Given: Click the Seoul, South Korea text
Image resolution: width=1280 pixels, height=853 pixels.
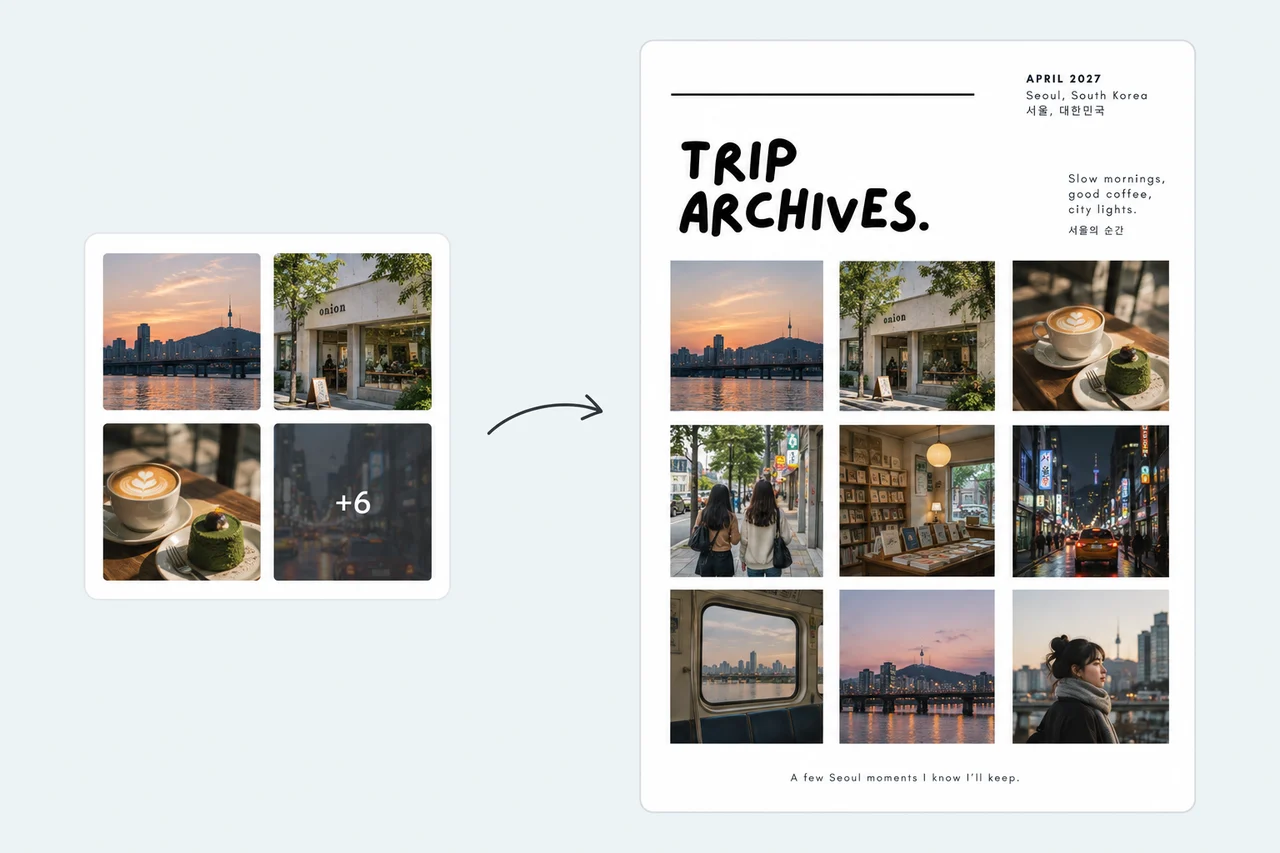Looking at the screenshot, I should point(1087,96).
